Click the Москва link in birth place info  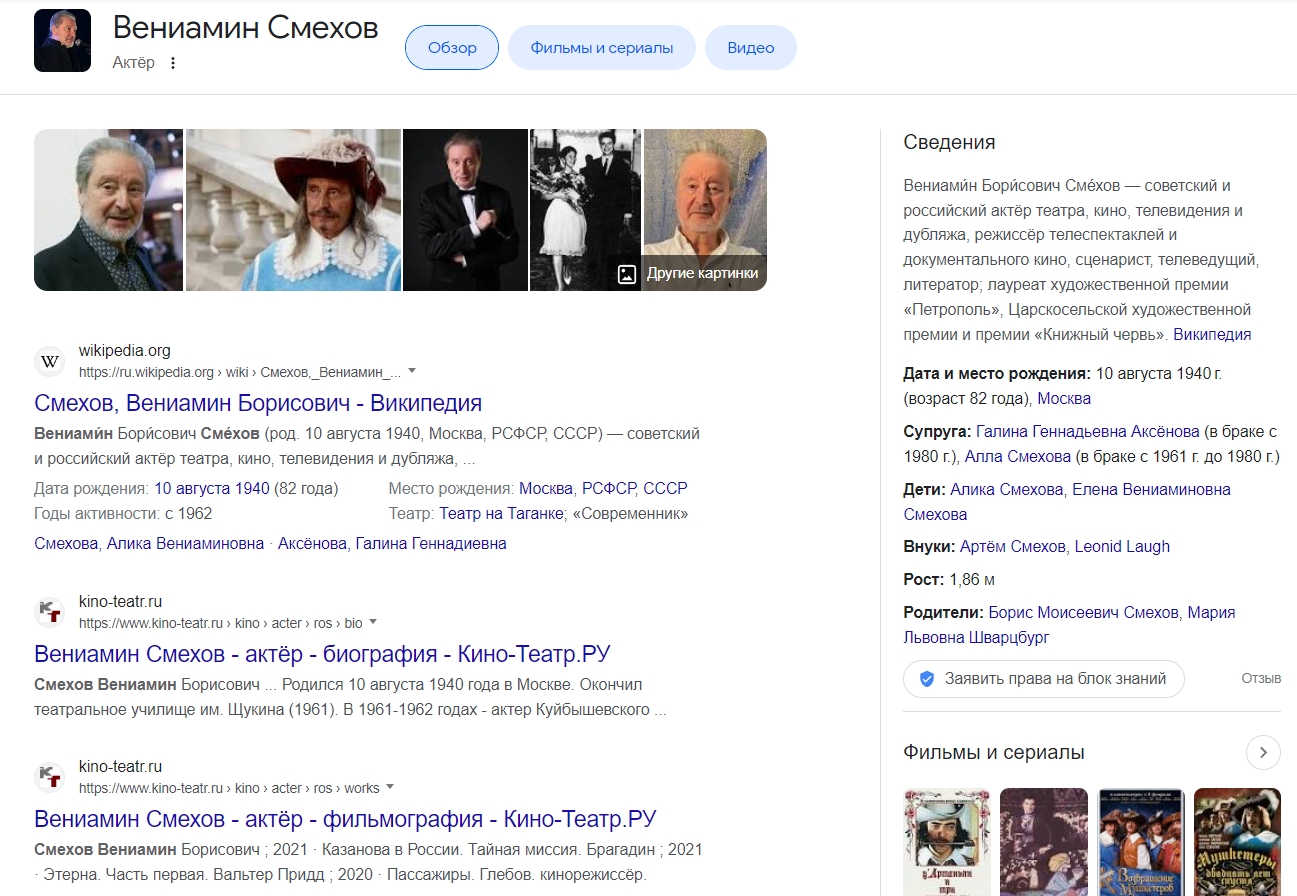click(1064, 398)
